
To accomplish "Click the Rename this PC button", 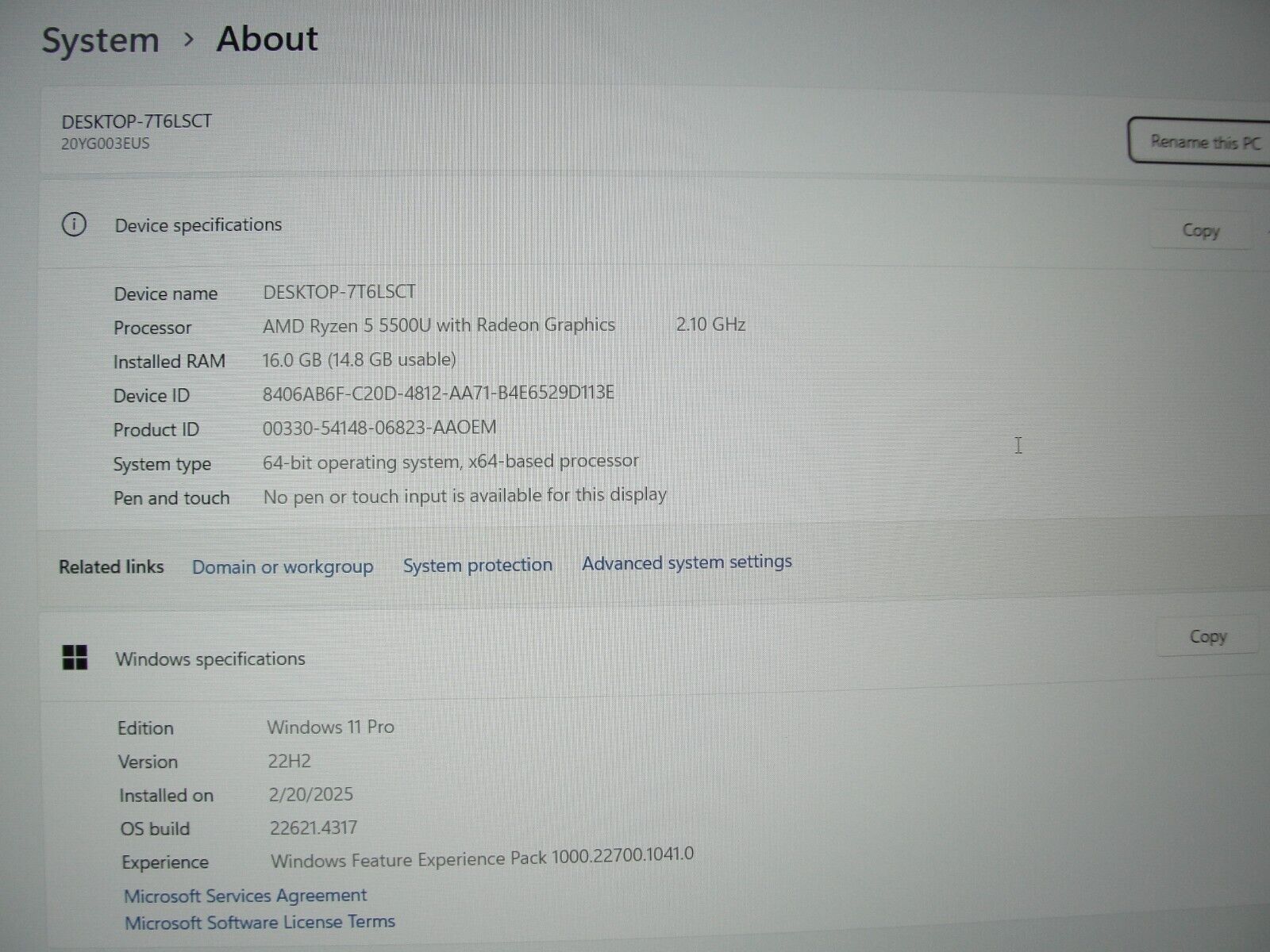I will (x=1200, y=142).
